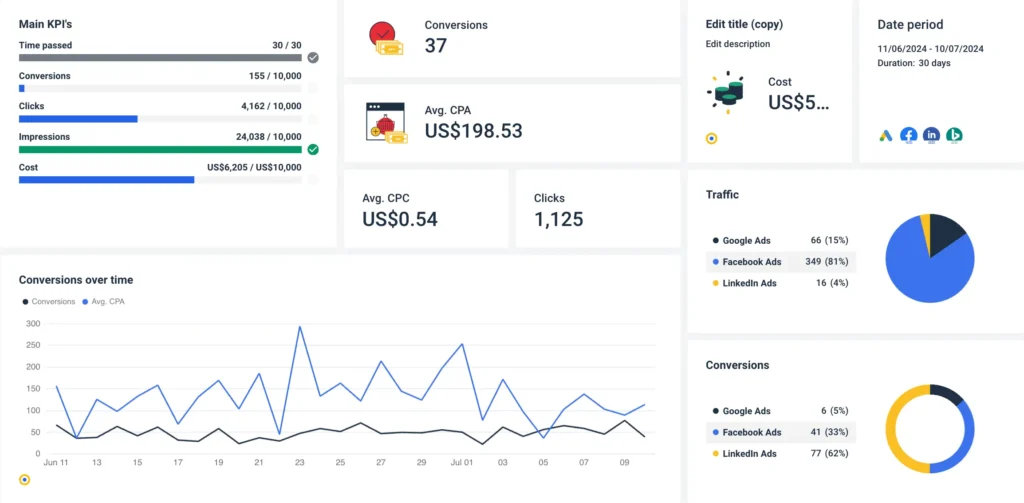Select Facebook Ads row in Traffic legend
The height and width of the screenshot is (503, 1024).
[765, 262]
